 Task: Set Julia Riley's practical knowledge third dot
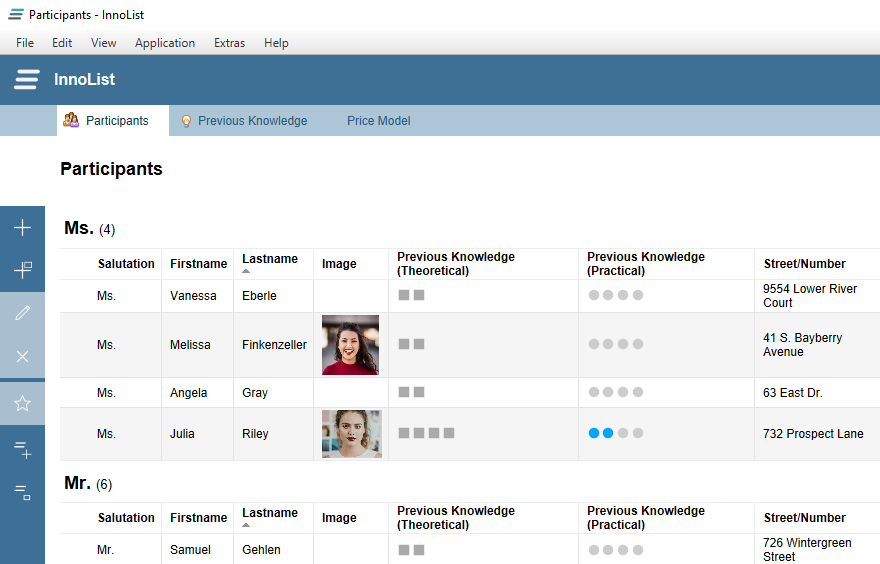pos(622,433)
